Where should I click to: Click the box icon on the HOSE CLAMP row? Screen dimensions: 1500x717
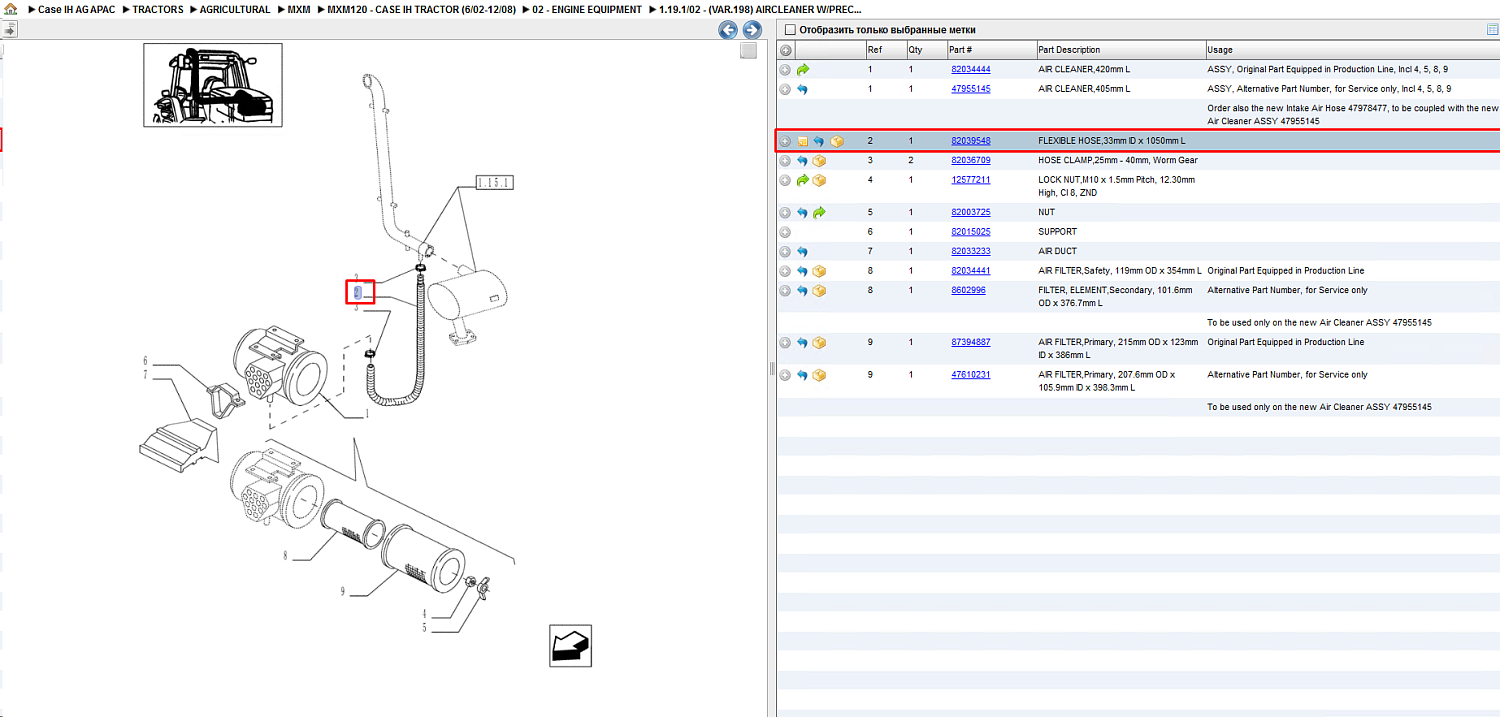click(820, 160)
